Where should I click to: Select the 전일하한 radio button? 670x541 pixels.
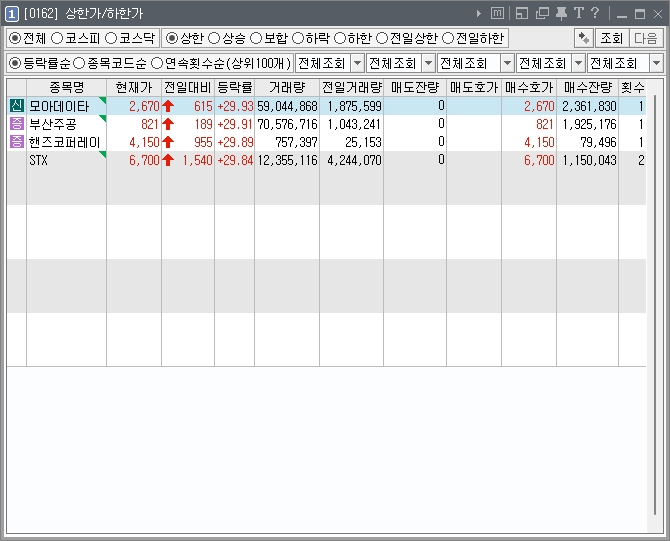447,38
